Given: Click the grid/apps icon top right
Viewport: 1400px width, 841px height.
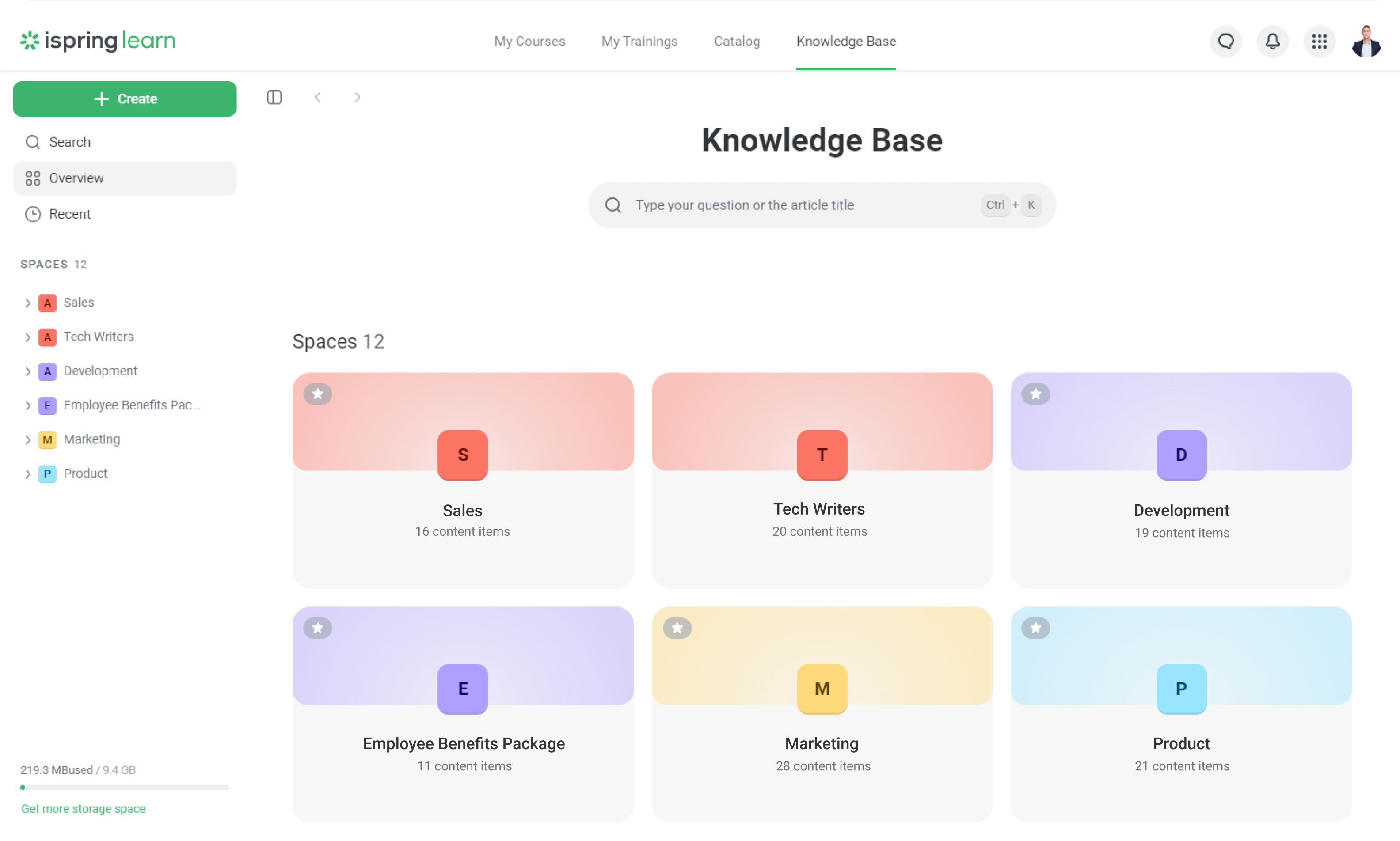Looking at the screenshot, I should pos(1320,40).
